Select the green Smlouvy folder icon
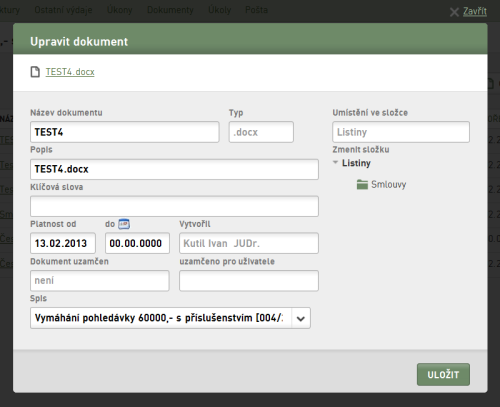Viewport: 500px width, 407px height. pyautogui.click(x=362, y=184)
